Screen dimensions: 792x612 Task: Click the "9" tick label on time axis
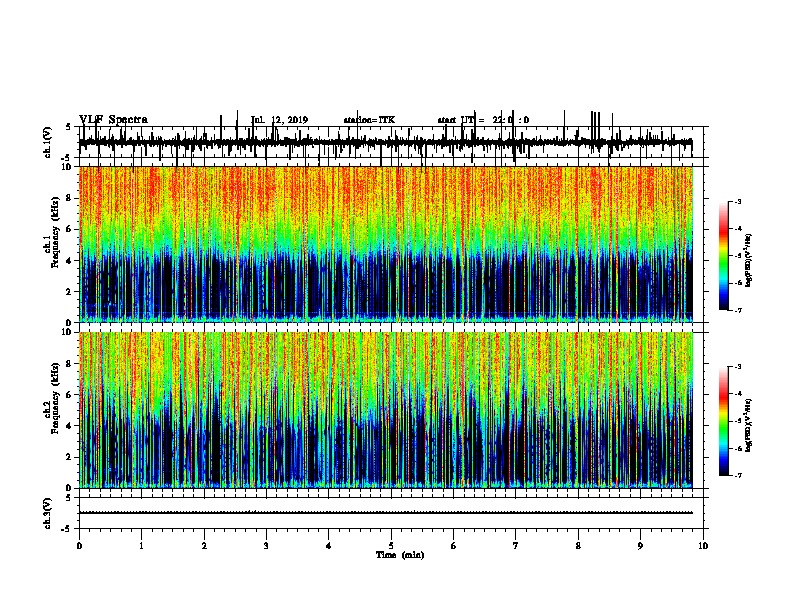[640, 546]
